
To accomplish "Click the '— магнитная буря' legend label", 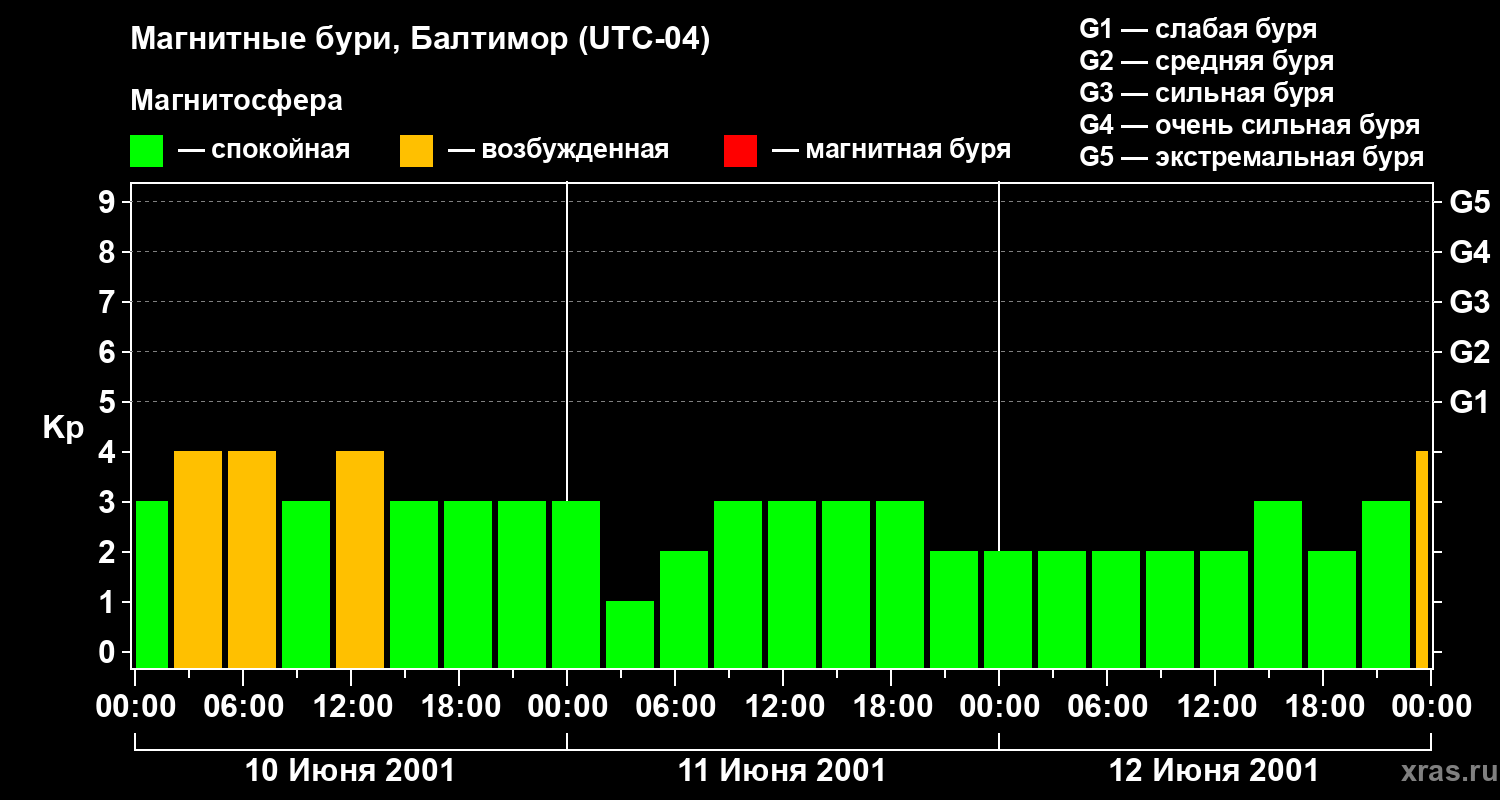I will 892,150.
